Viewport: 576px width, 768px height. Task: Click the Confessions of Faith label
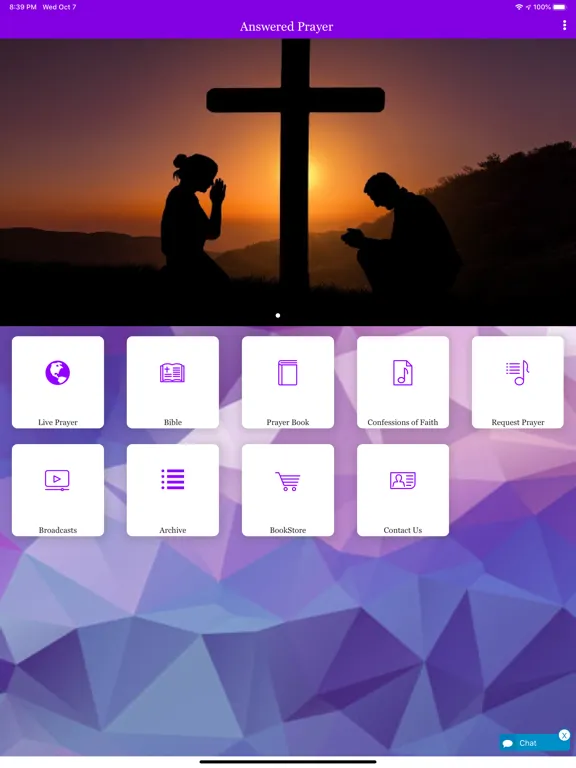(403, 422)
